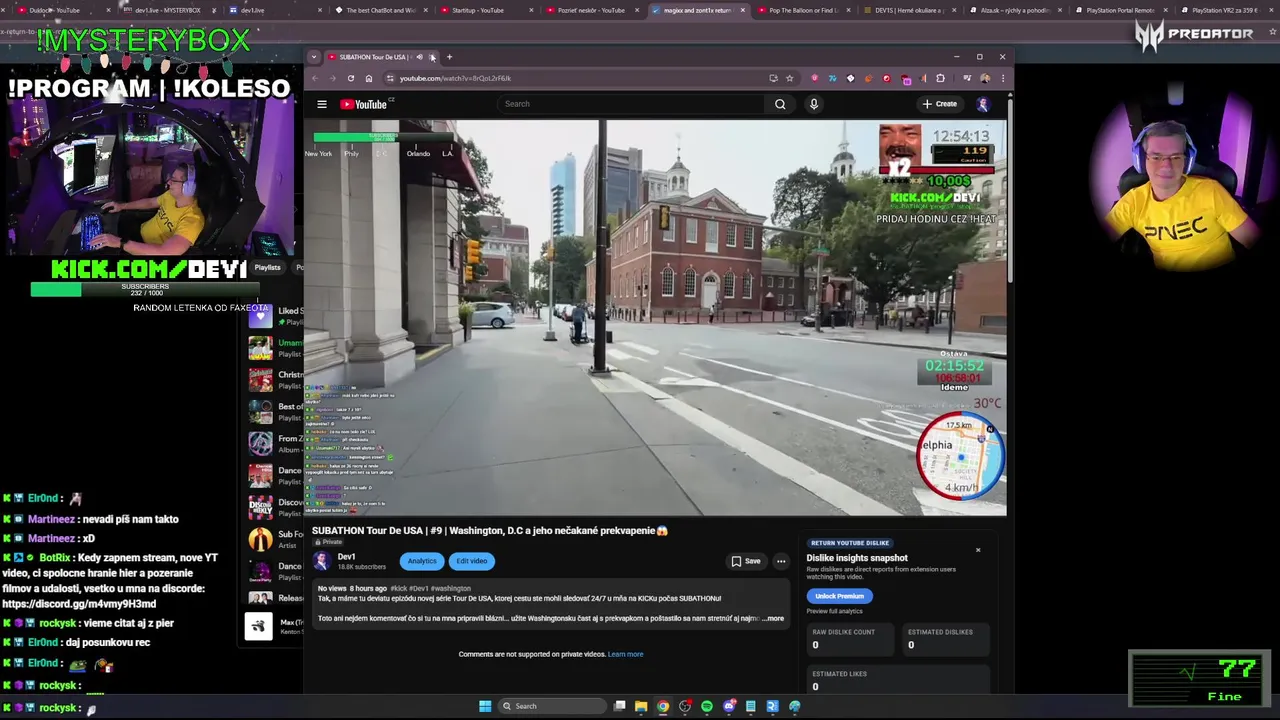The image size is (1280, 720).
Task: Click the Dev1 channel avatar
Action: coord(322,561)
